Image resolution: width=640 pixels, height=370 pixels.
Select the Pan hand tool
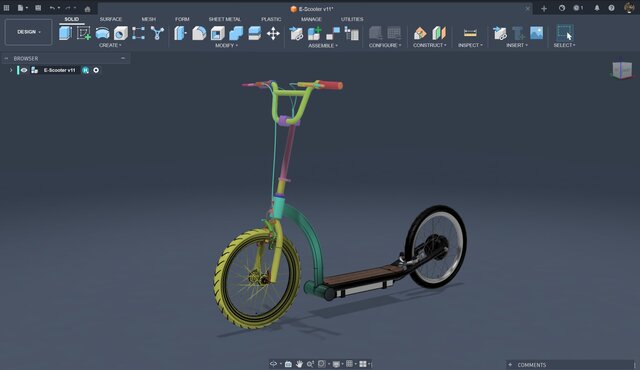click(x=299, y=364)
